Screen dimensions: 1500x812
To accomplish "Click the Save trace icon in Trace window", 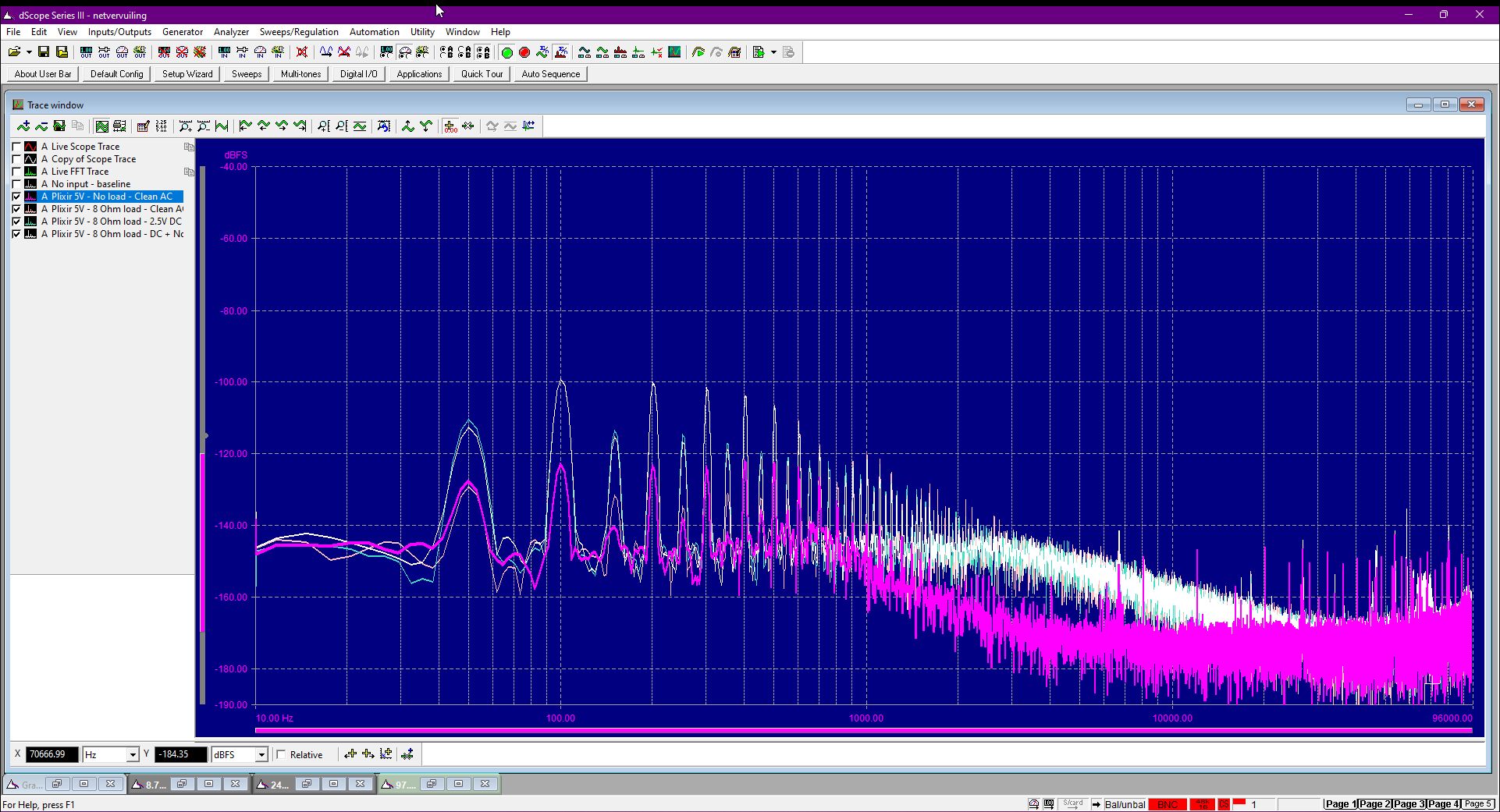I will pos(59,126).
